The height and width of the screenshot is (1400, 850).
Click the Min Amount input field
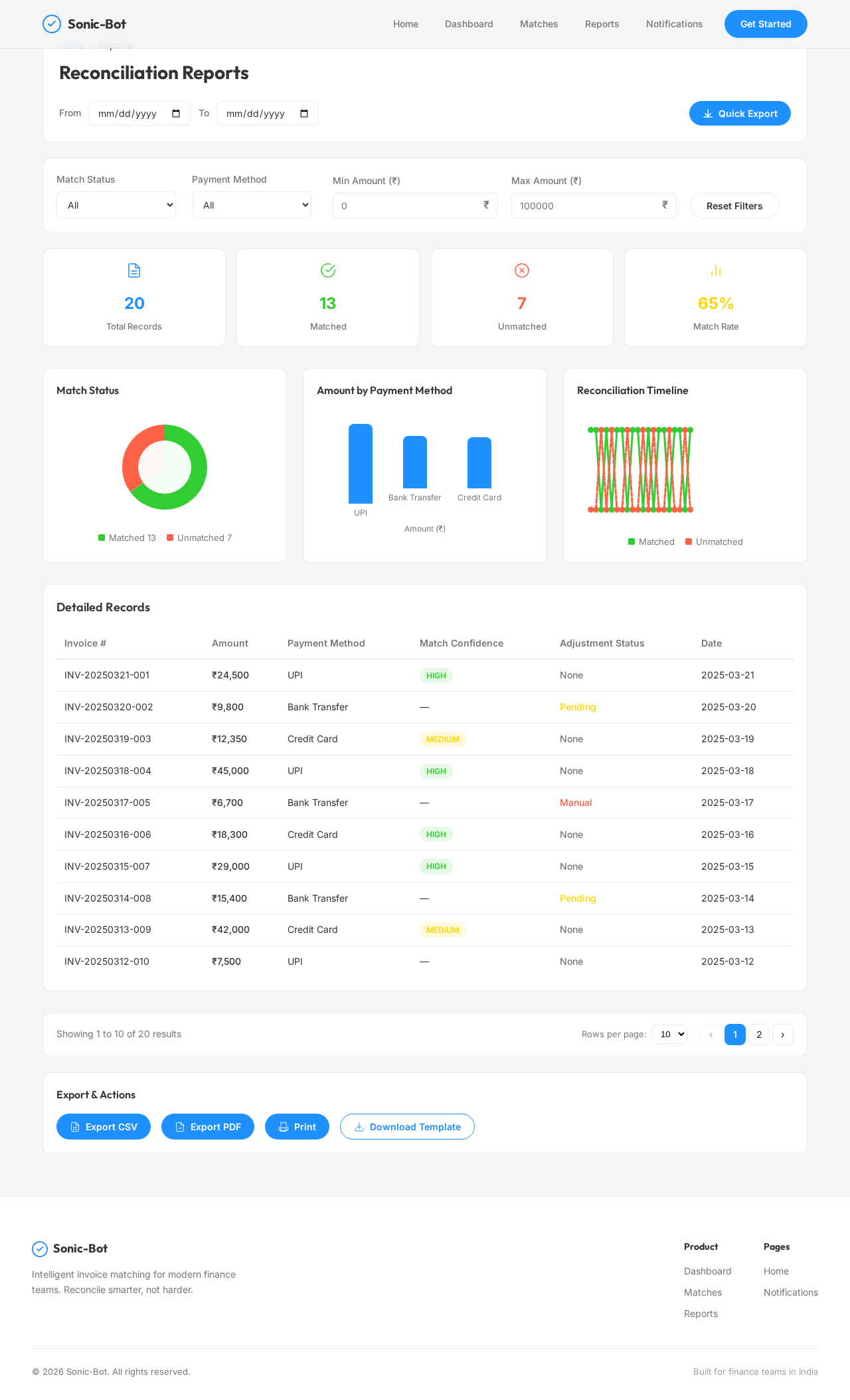click(415, 206)
